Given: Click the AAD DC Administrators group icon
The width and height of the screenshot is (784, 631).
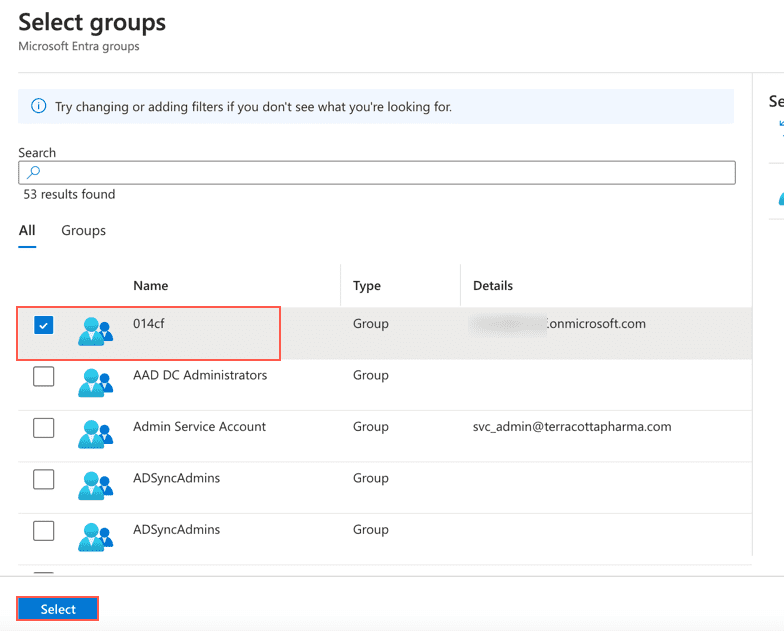Looking at the screenshot, I should (96, 383).
